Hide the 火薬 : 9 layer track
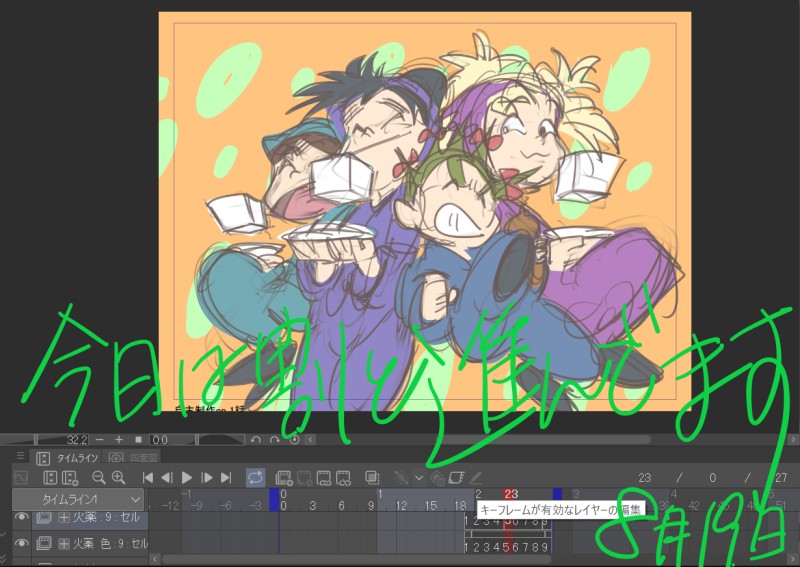This screenshot has height=567, width=800. coord(21,516)
